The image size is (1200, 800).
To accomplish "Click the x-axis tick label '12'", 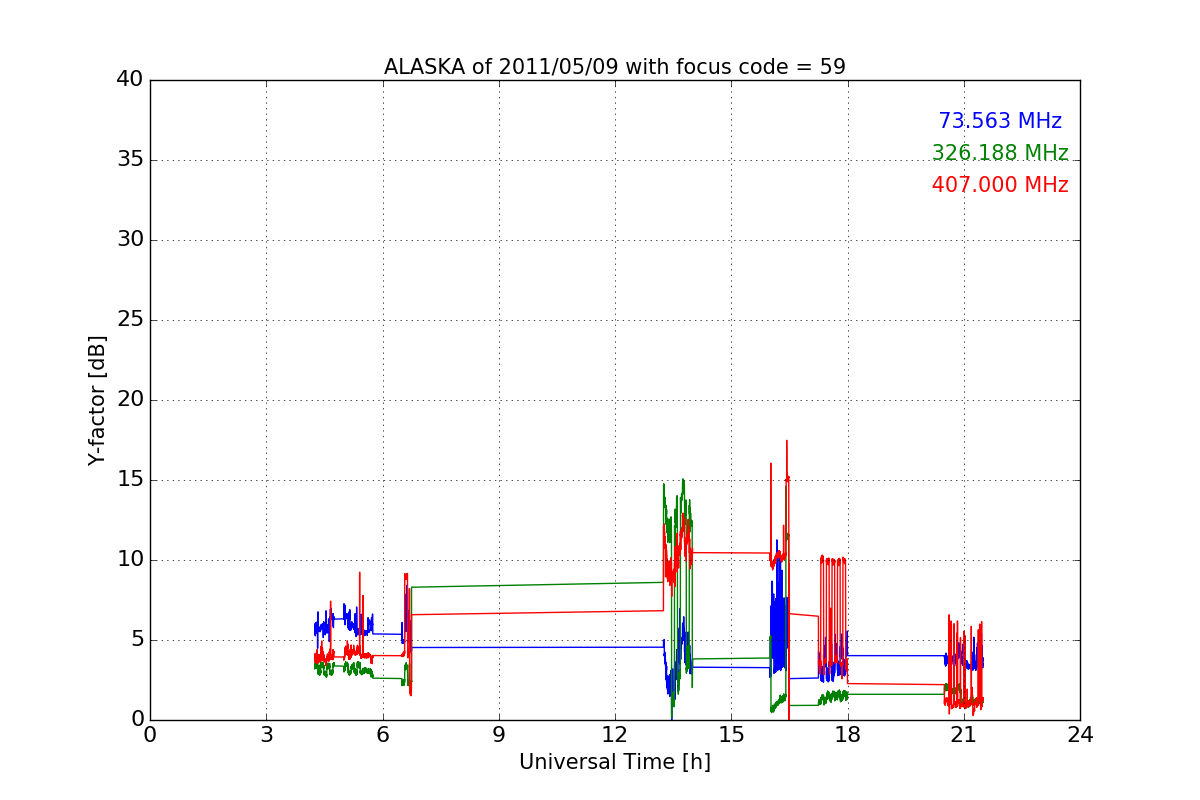I will point(615,735).
